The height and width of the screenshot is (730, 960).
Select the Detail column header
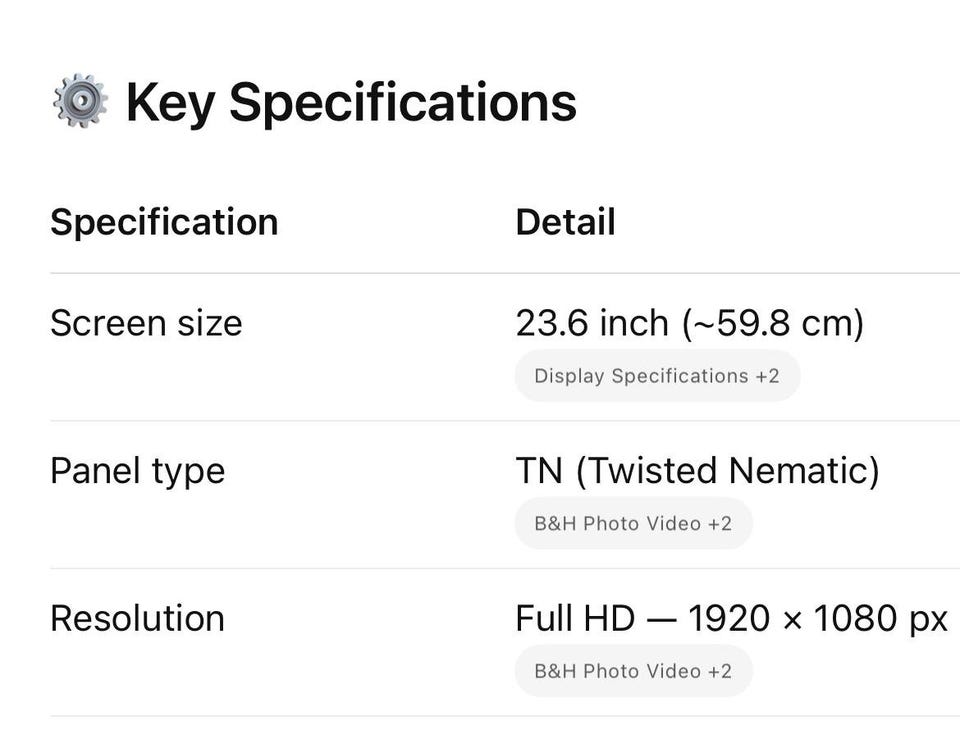tap(565, 222)
